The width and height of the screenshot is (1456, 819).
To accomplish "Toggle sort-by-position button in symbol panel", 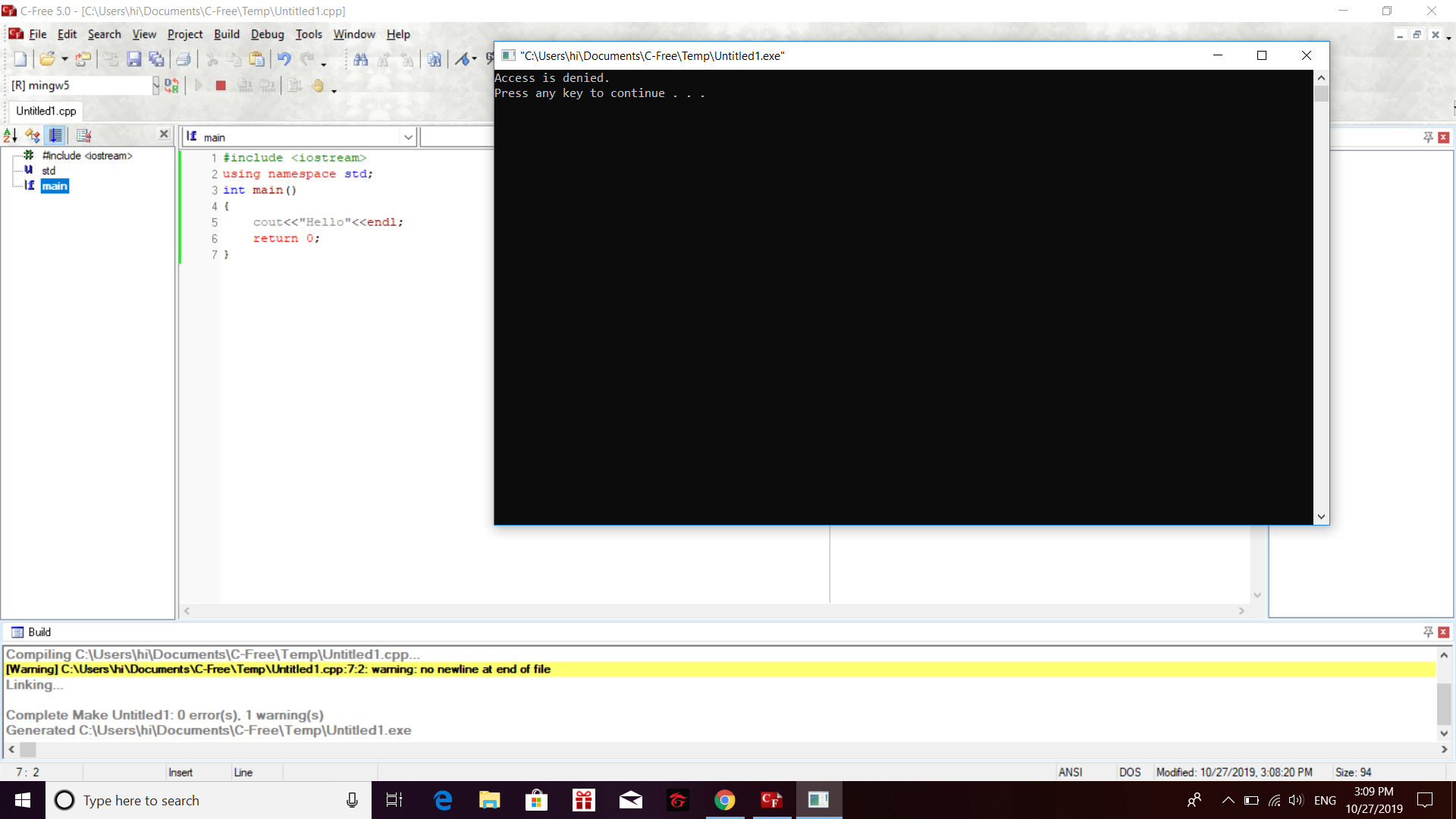I will point(56,135).
